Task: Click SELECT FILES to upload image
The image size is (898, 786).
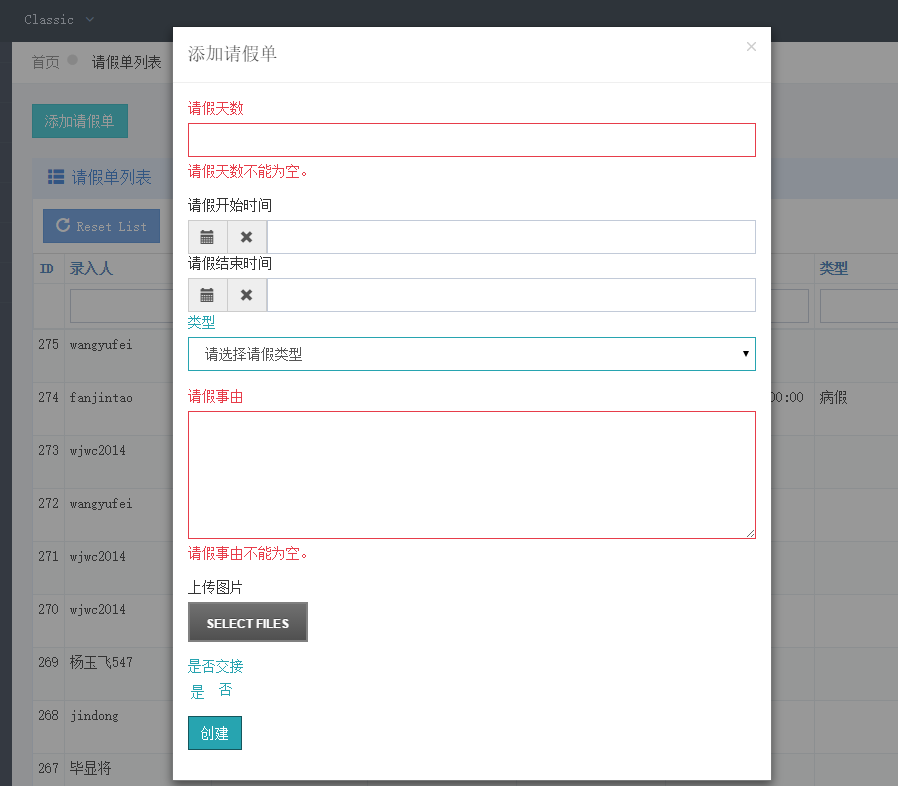Action: coord(247,623)
